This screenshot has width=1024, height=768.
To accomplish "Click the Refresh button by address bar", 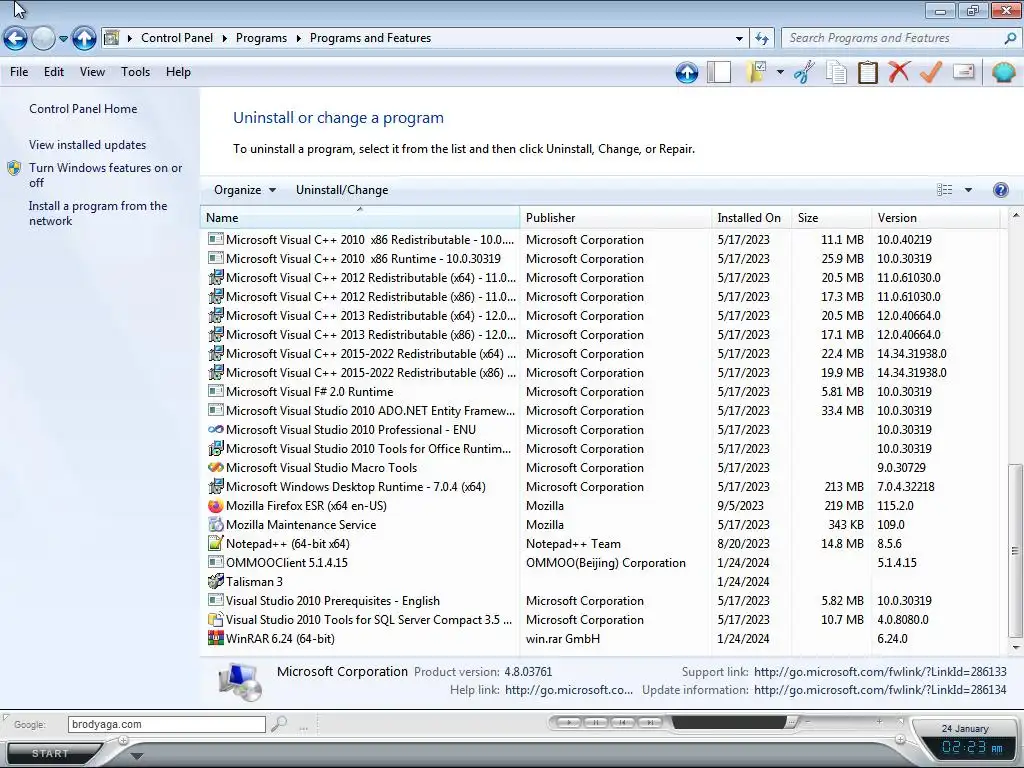I will click(761, 39).
